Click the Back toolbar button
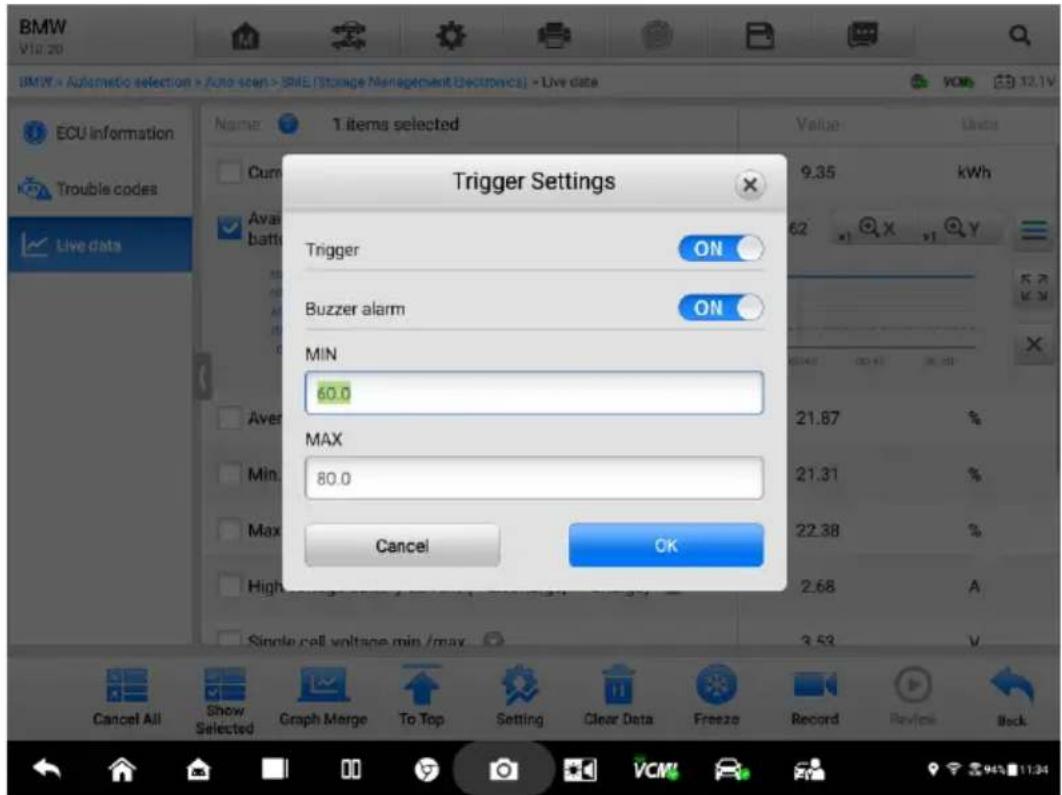1062x795 pixels. (x=1012, y=697)
